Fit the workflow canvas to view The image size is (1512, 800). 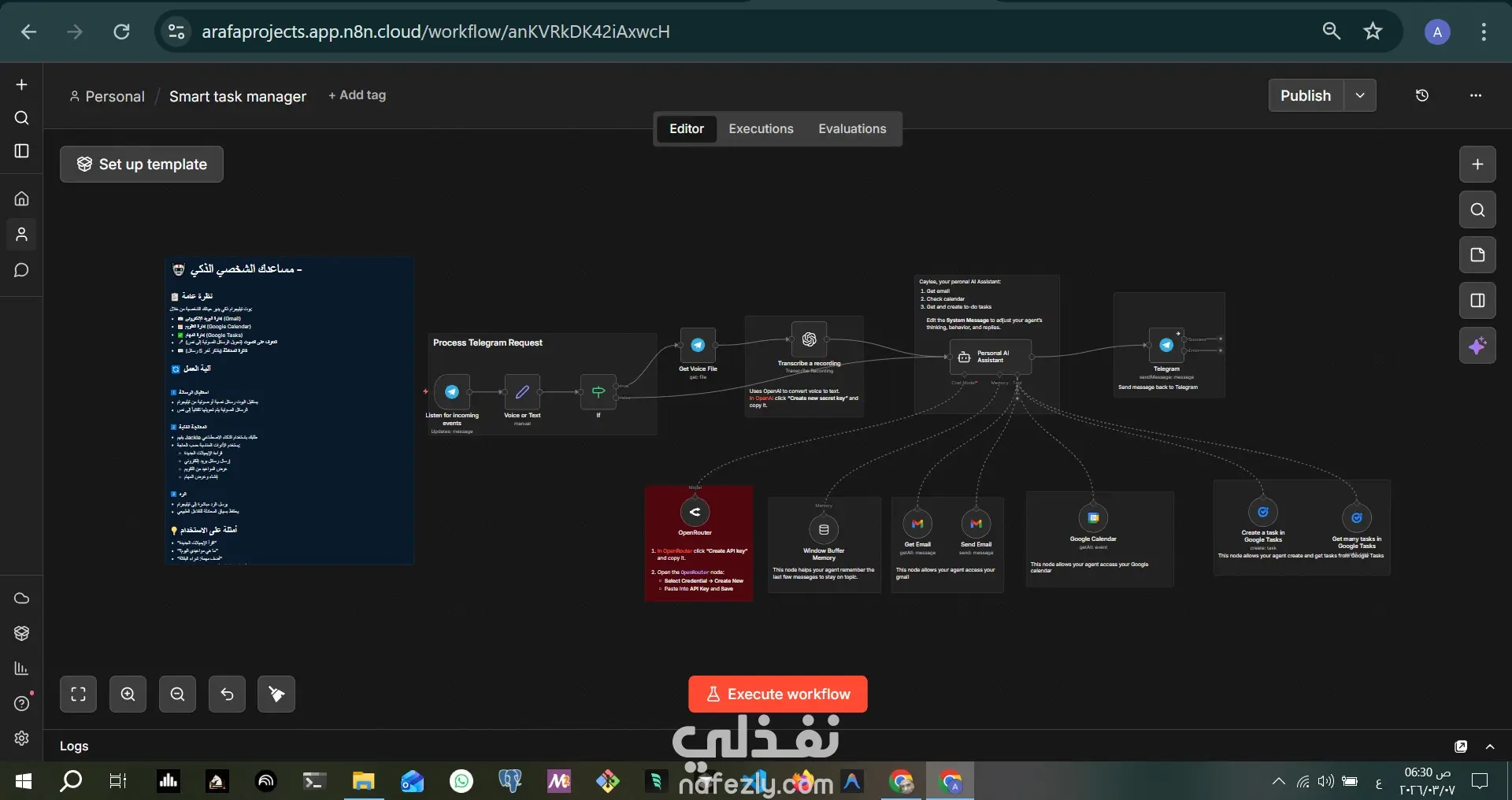click(79, 694)
